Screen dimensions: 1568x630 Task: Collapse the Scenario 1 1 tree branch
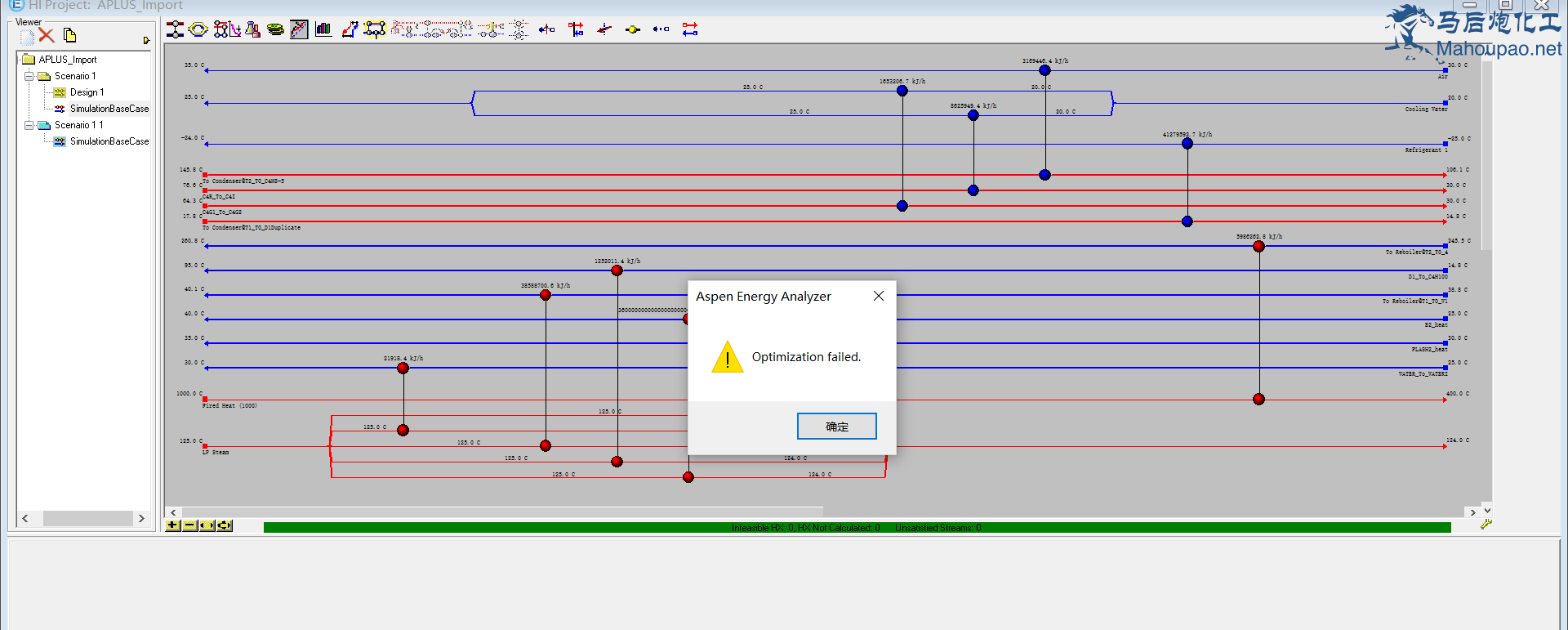(29, 125)
